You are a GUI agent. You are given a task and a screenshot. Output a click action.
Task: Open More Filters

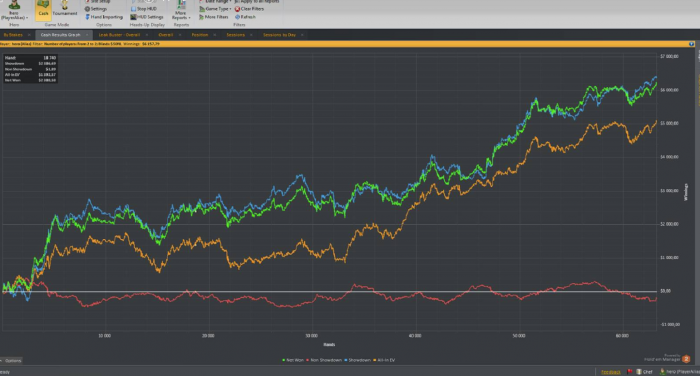click(x=213, y=17)
